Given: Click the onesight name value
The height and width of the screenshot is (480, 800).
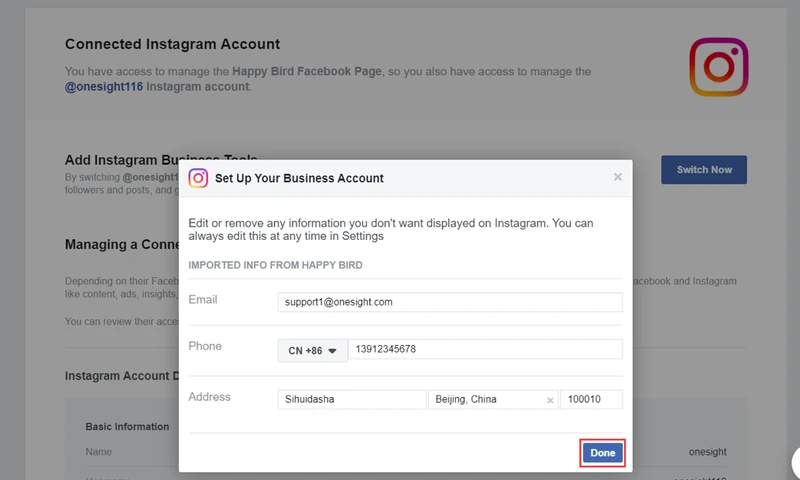Looking at the screenshot, I should [x=708, y=452].
